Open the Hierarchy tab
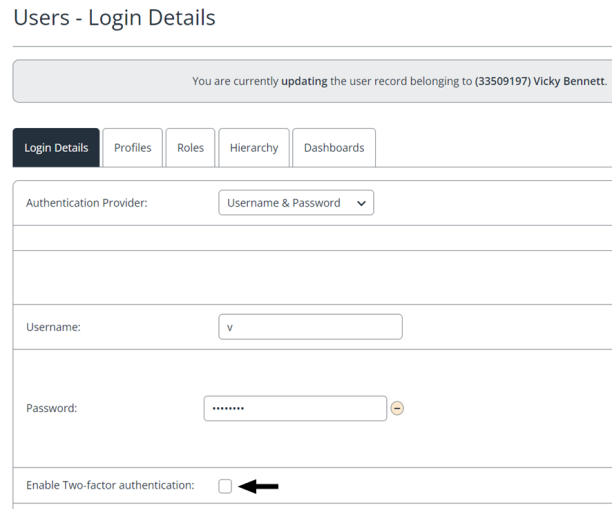This screenshot has height=509, width=612. pos(254,148)
